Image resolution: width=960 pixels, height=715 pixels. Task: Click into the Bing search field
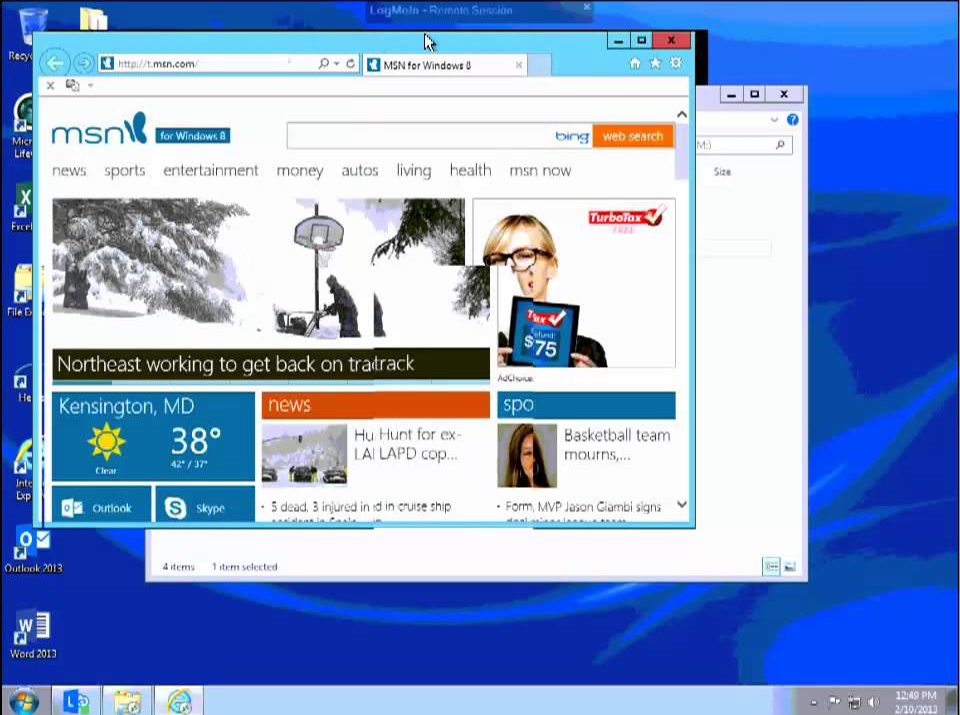click(420, 136)
